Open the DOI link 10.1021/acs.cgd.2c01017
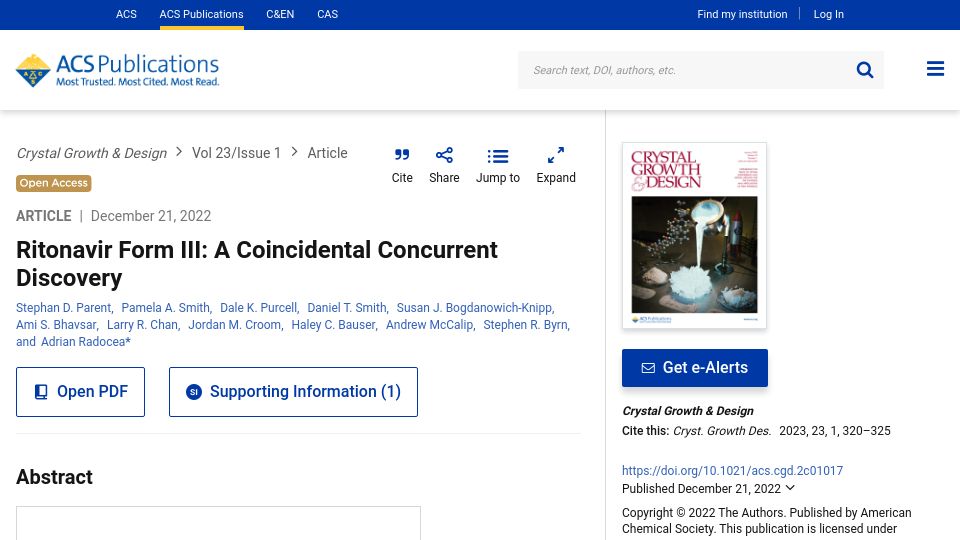960x540 pixels. click(732, 471)
